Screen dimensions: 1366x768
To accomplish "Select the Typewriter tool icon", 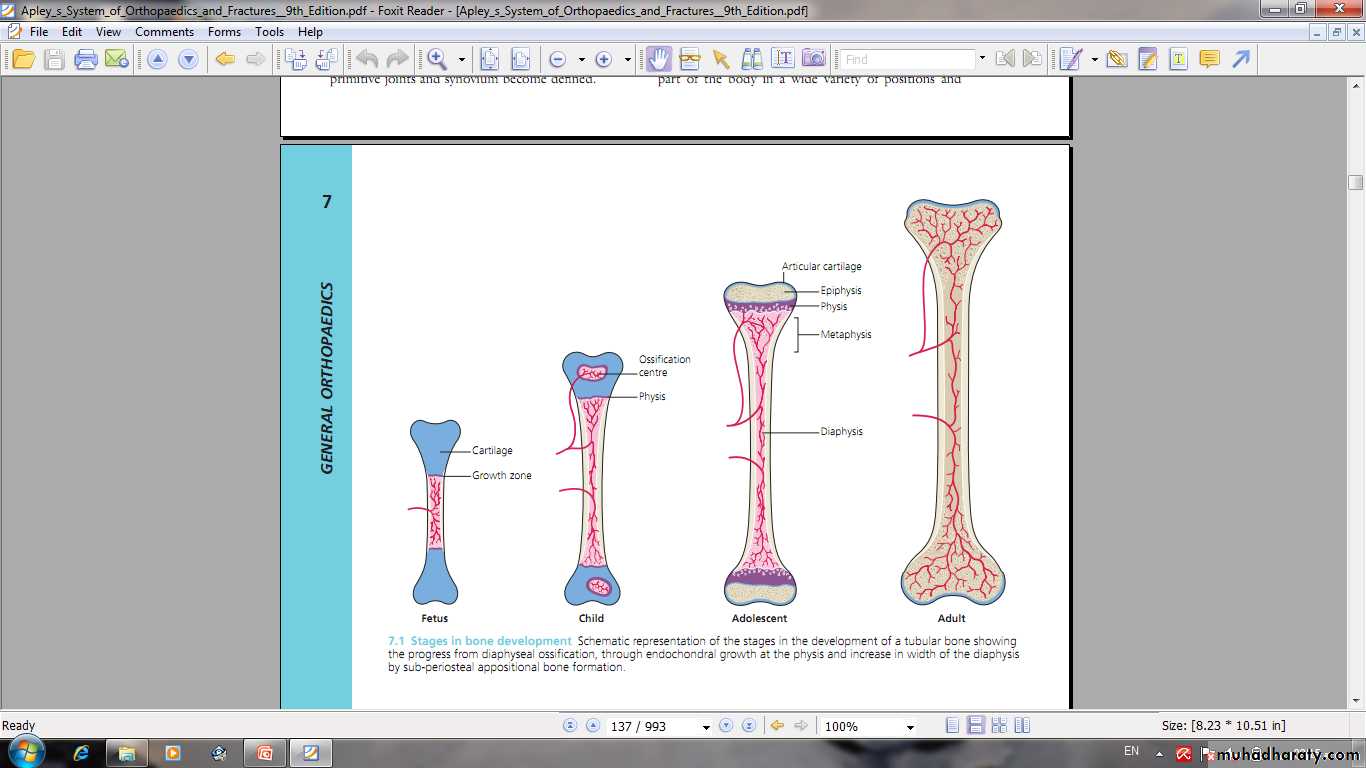I will (1178, 59).
